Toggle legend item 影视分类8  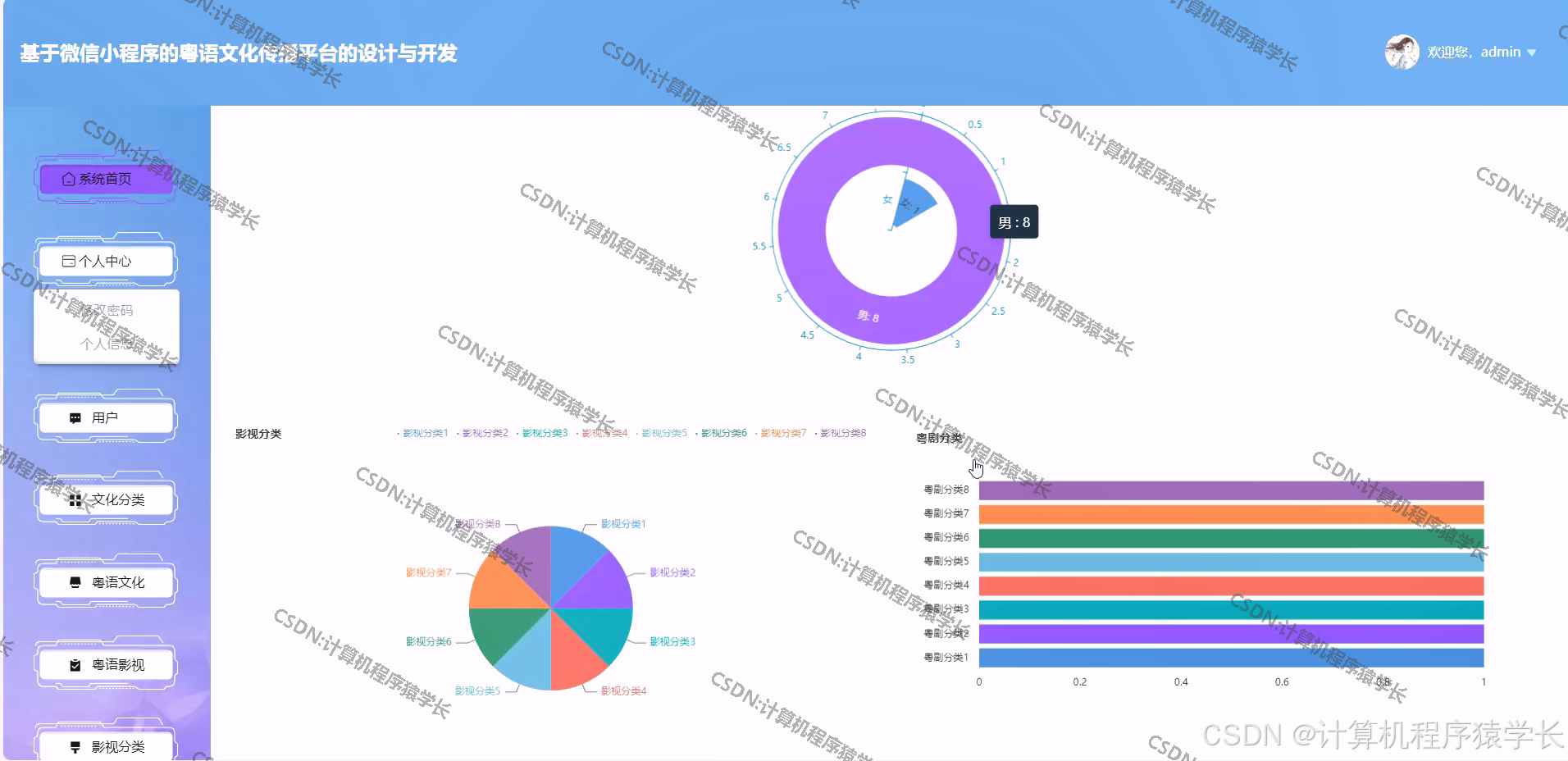pos(841,433)
